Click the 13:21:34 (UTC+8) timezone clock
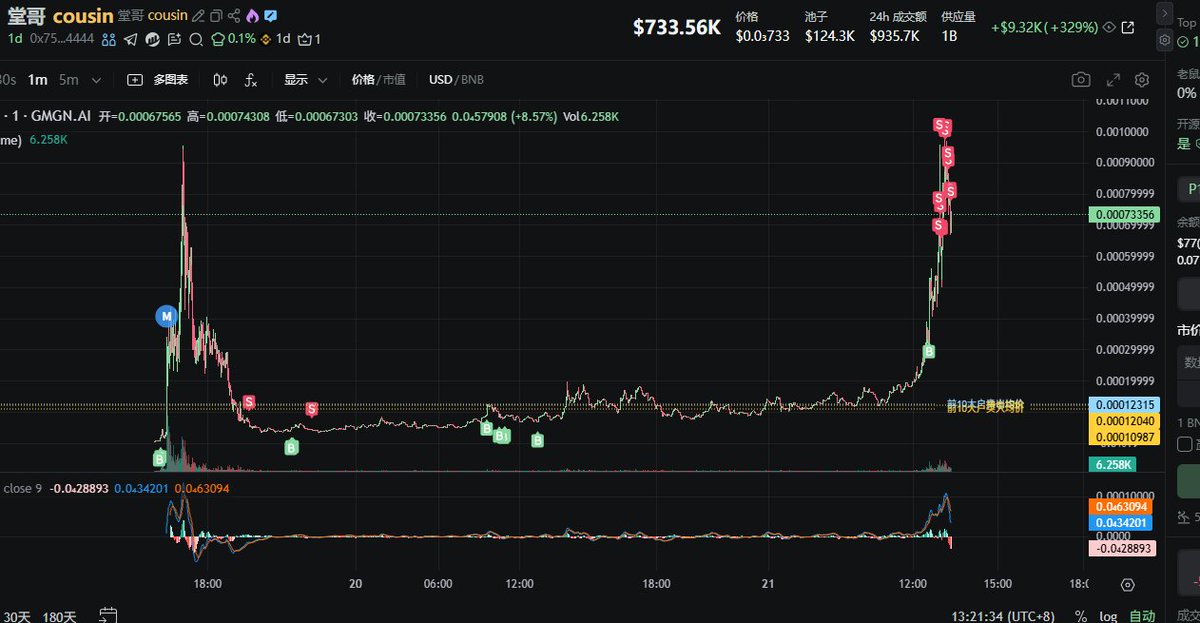Image resolution: width=1200 pixels, height=623 pixels. point(1003,616)
